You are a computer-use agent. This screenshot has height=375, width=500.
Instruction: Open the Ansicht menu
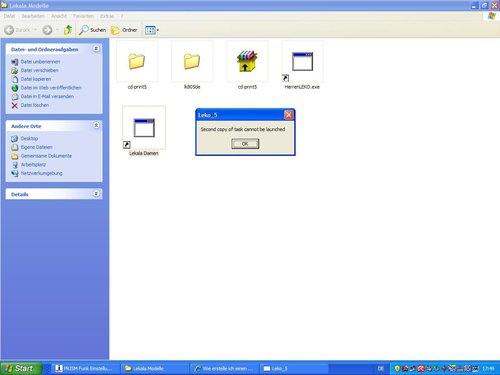coord(59,16)
